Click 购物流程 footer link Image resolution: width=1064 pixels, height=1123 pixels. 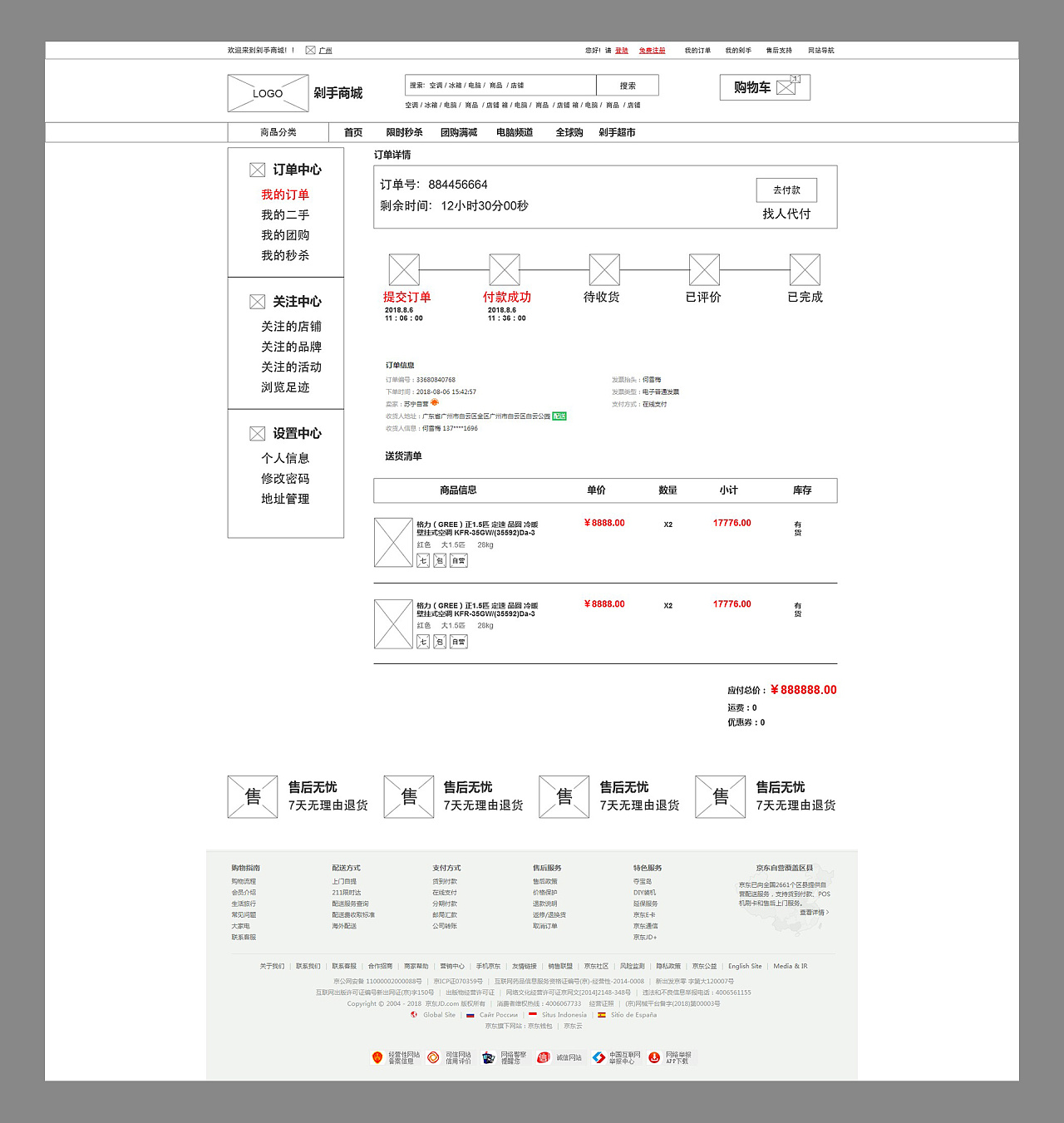click(x=244, y=881)
